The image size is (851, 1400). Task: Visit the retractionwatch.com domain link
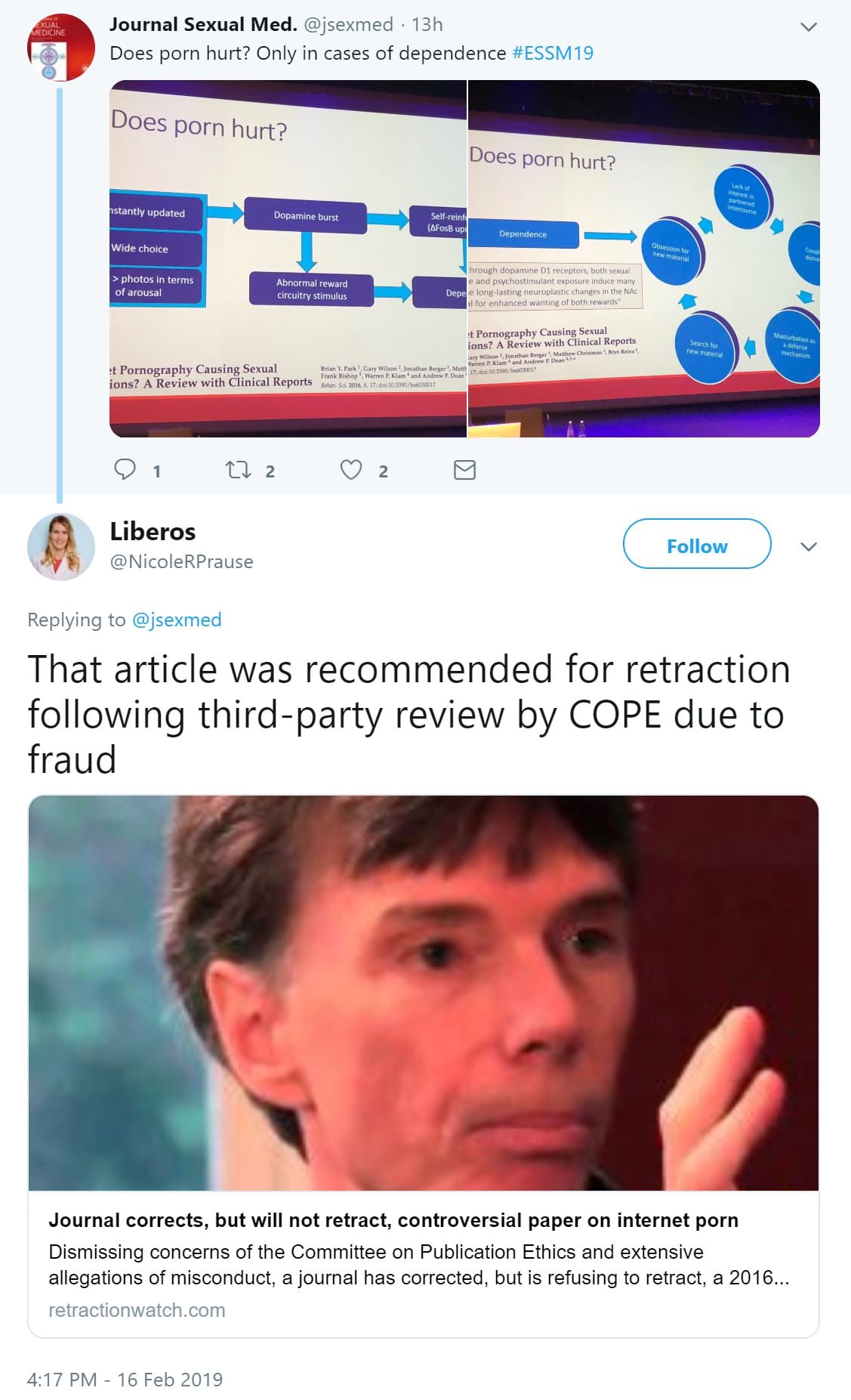[137, 1310]
